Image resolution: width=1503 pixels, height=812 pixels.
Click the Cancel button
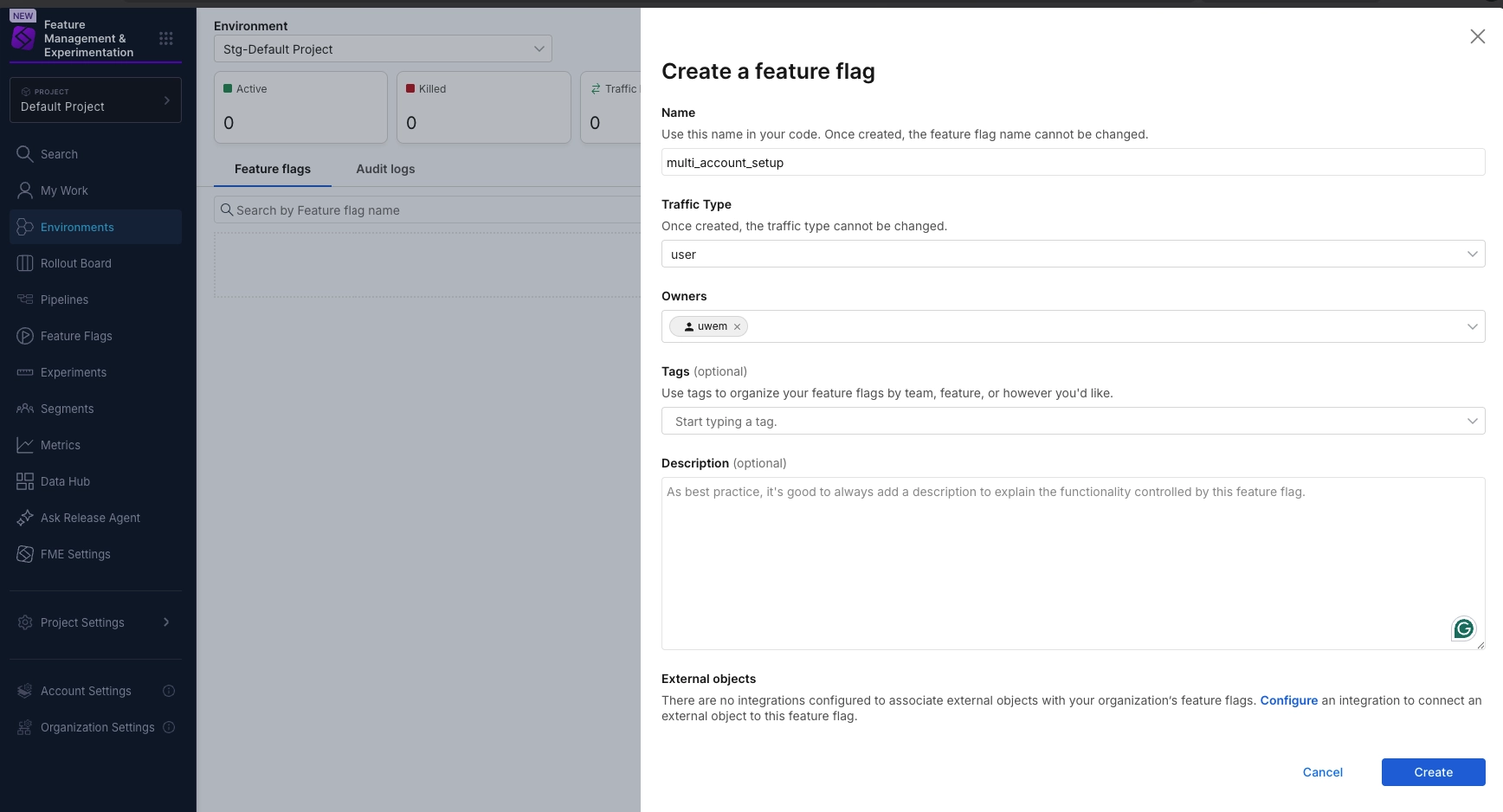tap(1322, 772)
